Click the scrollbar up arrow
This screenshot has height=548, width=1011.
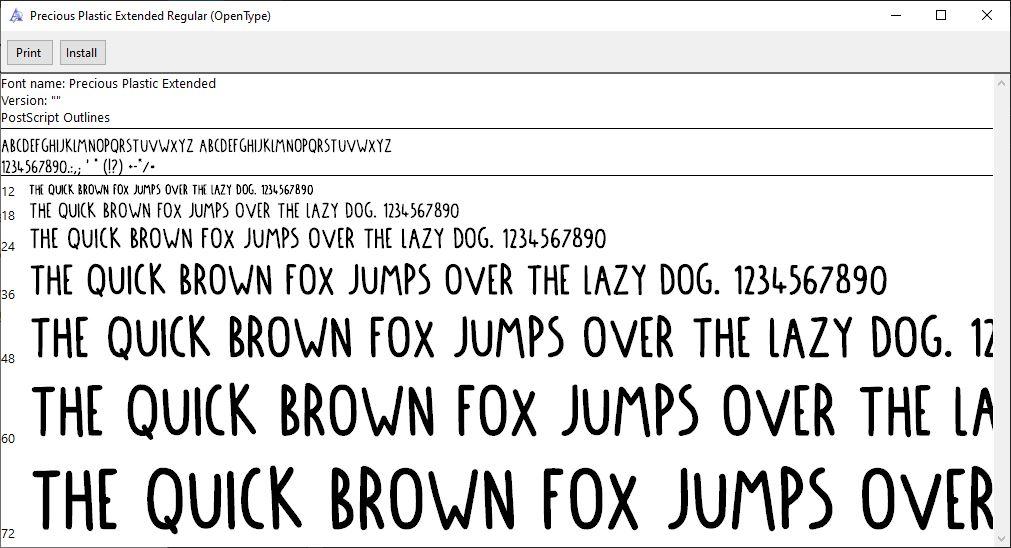click(x=1001, y=83)
